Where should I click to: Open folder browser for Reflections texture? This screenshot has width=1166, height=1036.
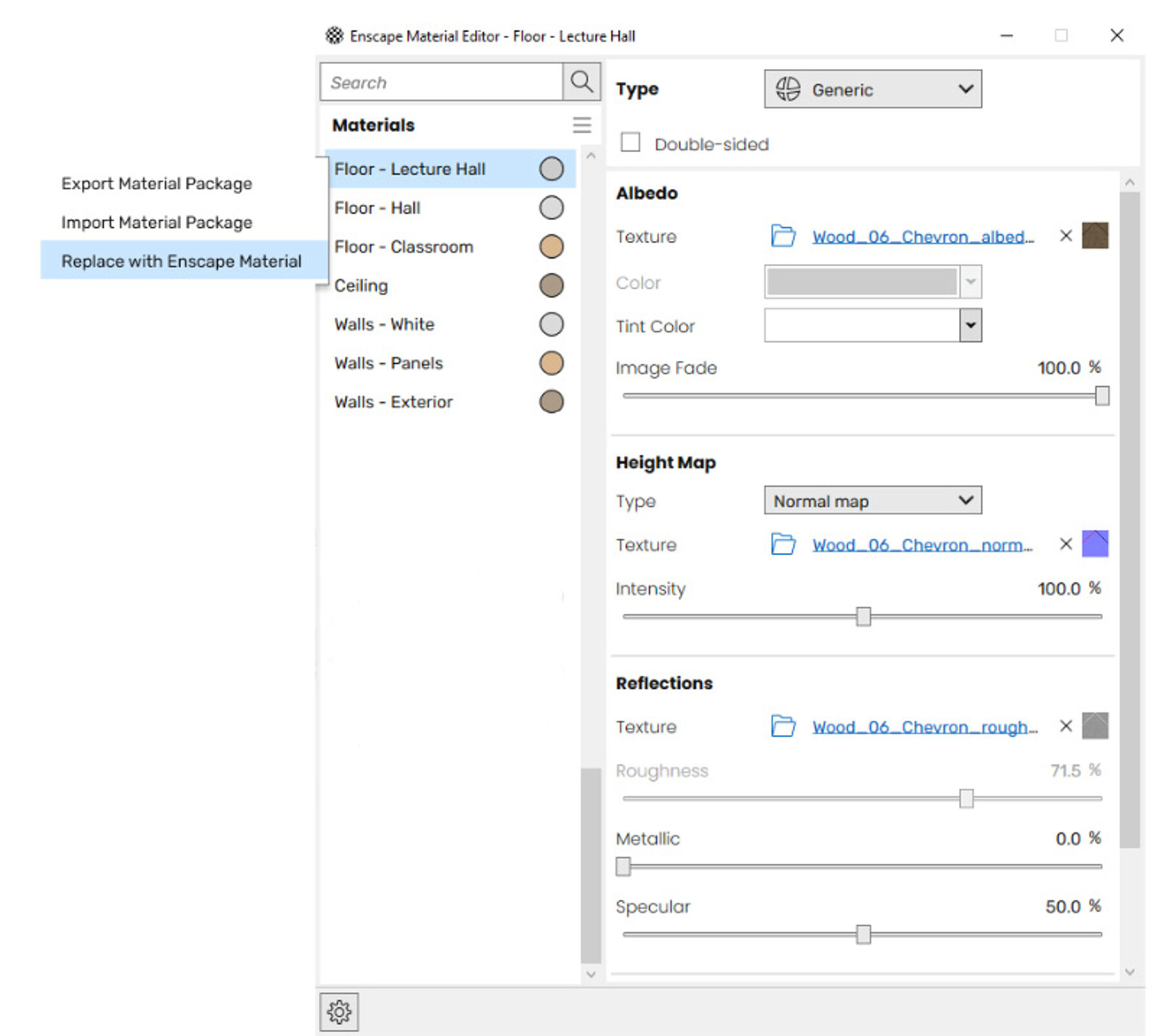pyautogui.click(x=784, y=727)
